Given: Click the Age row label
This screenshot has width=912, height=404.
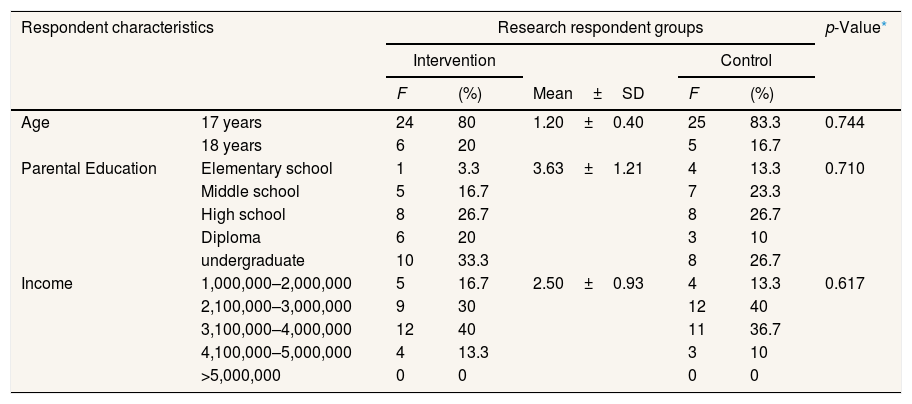Looking at the screenshot, I should click(x=35, y=123).
